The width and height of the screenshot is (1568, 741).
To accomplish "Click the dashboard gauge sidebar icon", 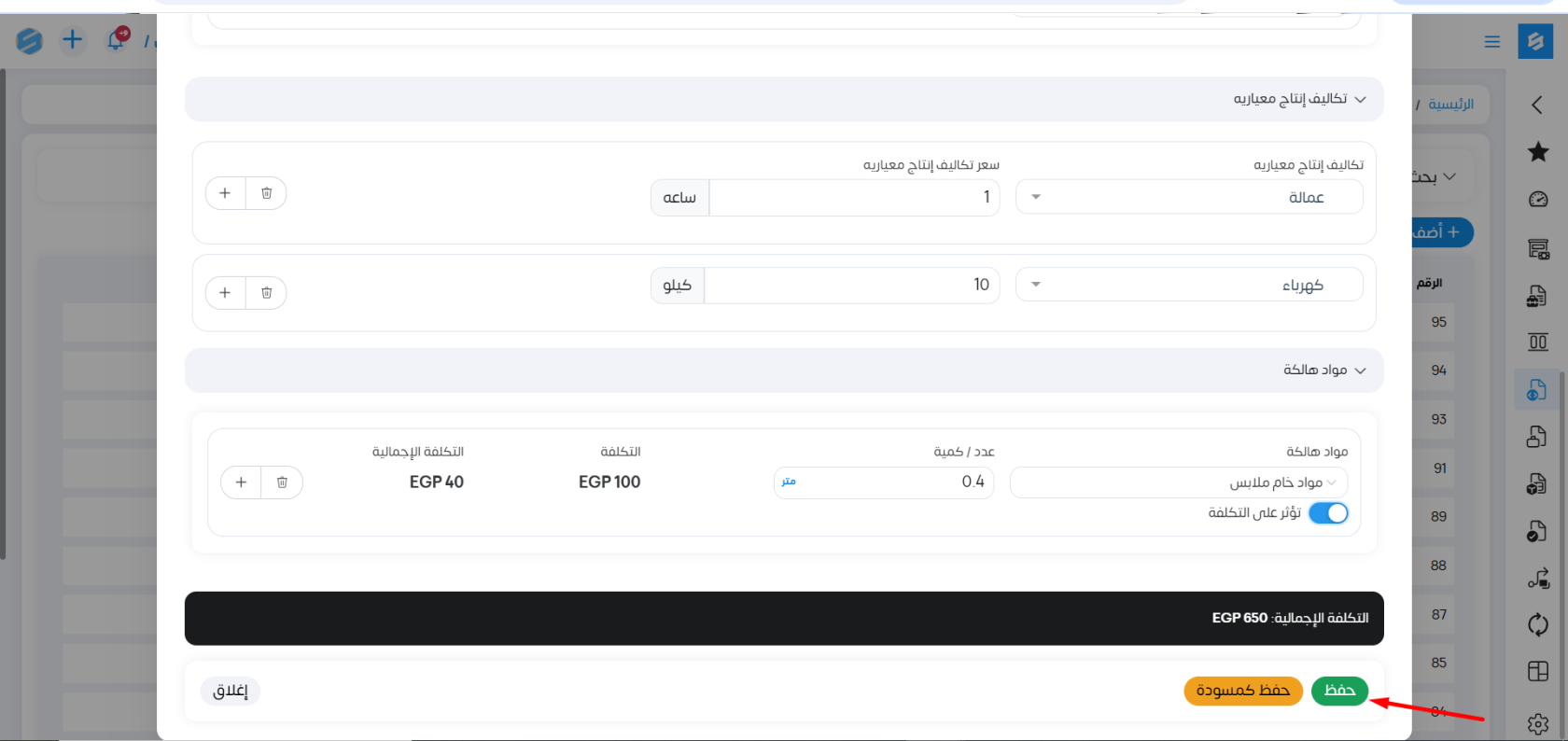I will click(1538, 200).
